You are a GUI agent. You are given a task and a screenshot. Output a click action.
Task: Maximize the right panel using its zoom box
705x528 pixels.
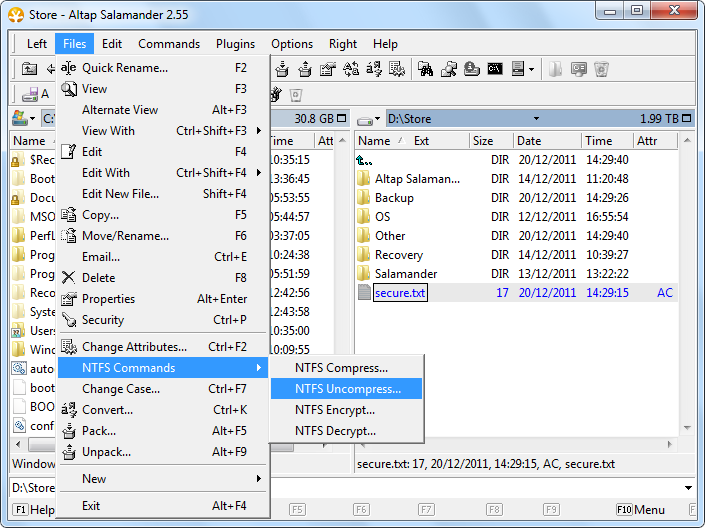point(686,118)
